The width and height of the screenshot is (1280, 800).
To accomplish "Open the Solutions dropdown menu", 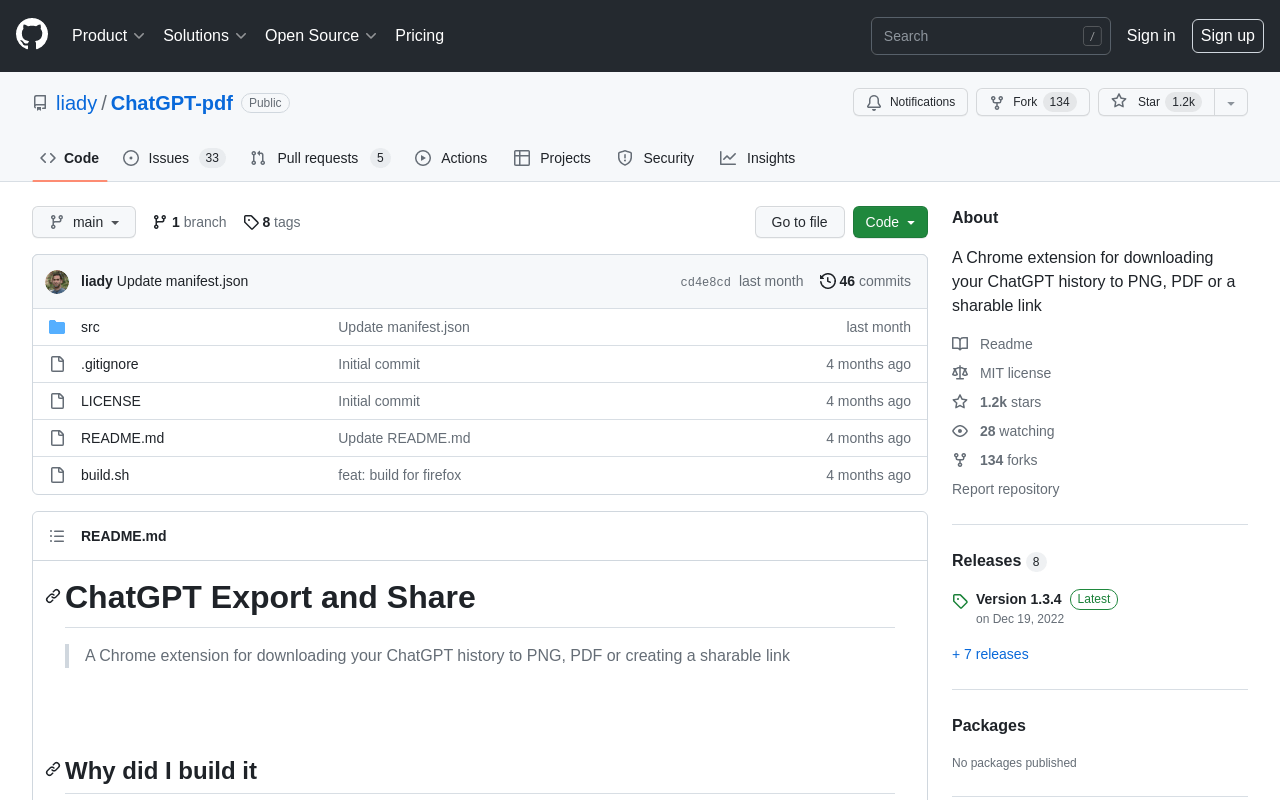I will point(205,36).
